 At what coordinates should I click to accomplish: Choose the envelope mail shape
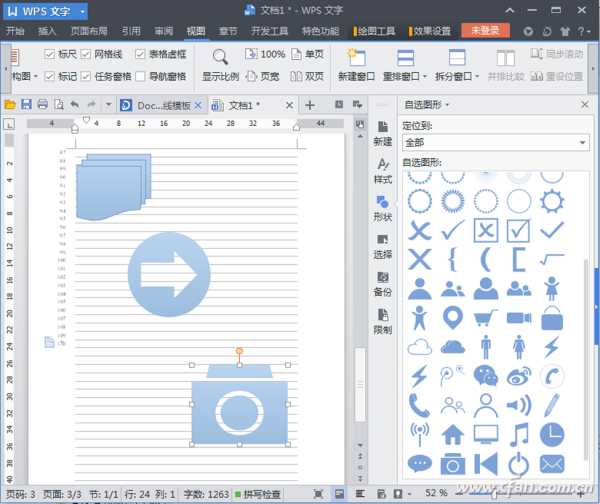pos(552,464)
